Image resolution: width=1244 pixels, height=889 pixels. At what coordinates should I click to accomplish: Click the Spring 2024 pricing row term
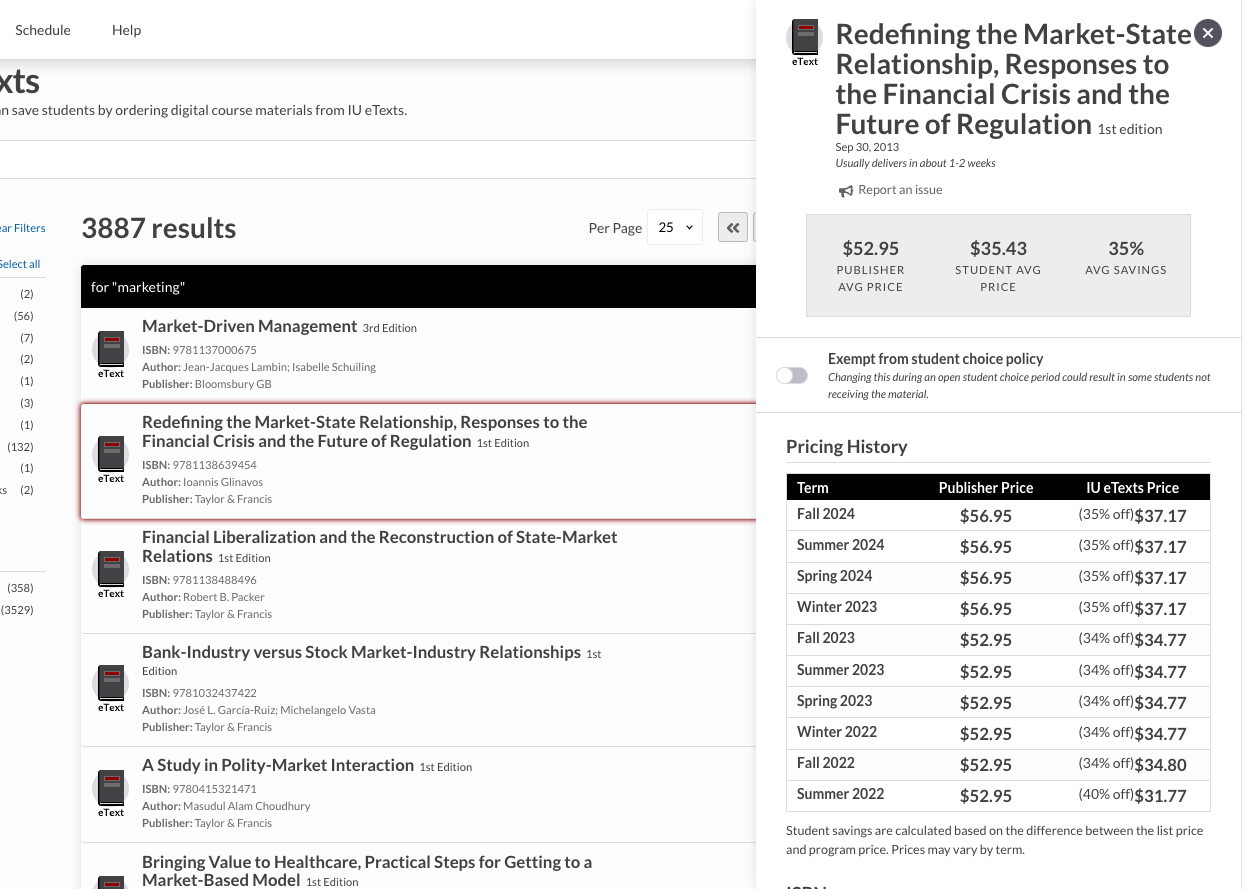click(x=835, y=576)
